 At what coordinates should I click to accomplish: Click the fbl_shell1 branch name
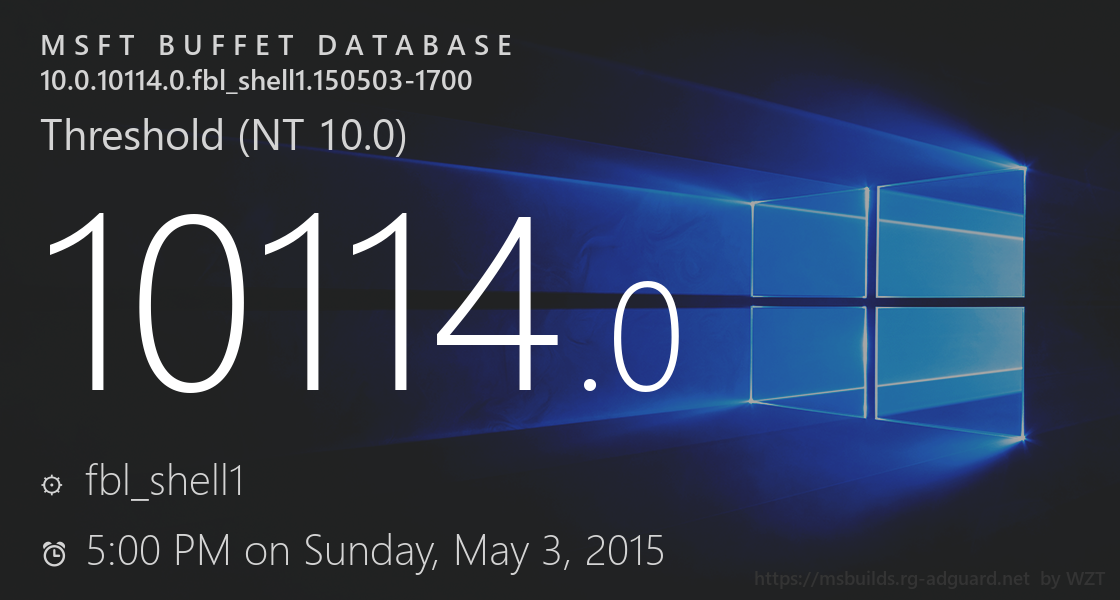tap(166, 483)
